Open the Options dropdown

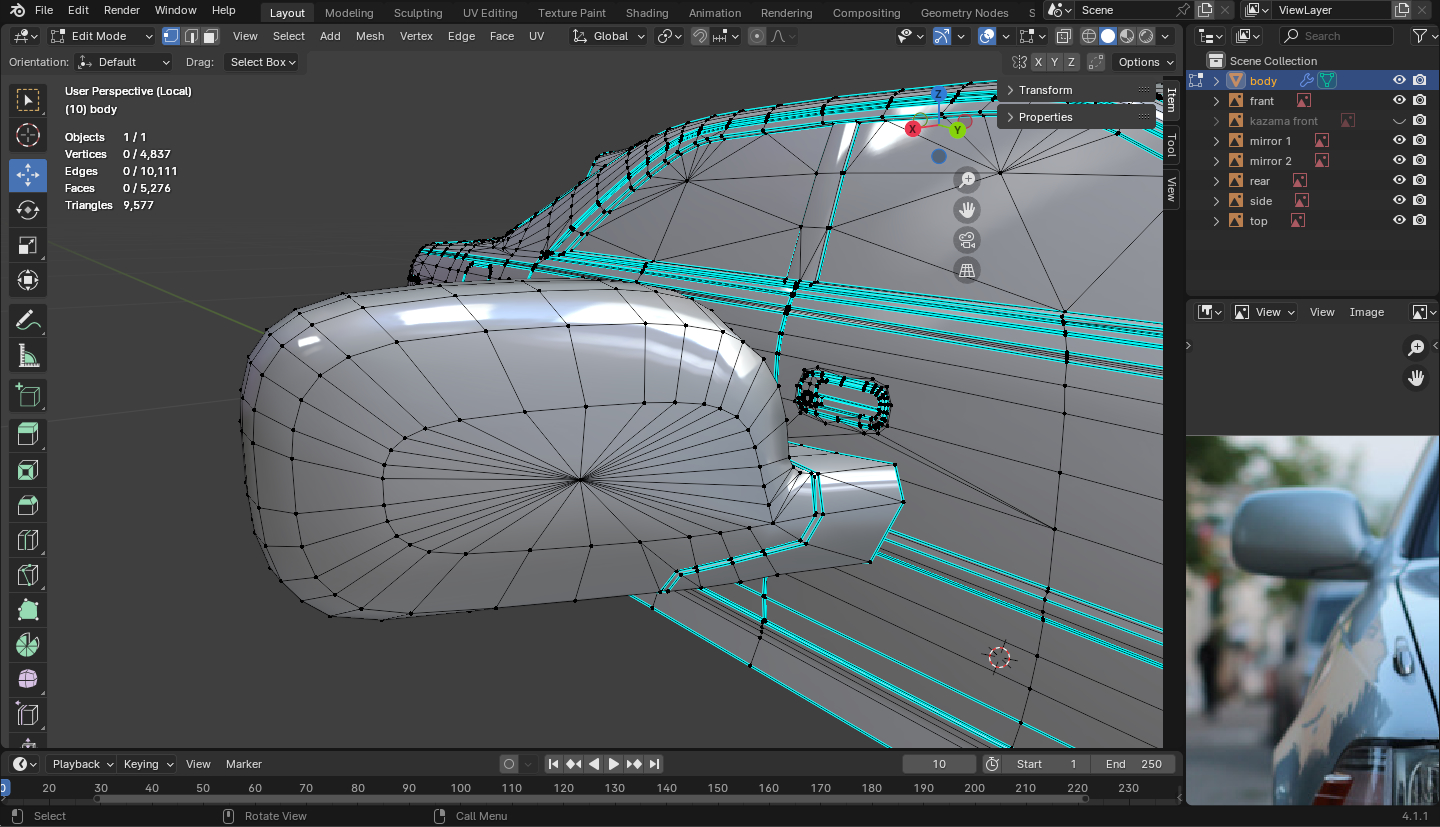pos(1146,62)
